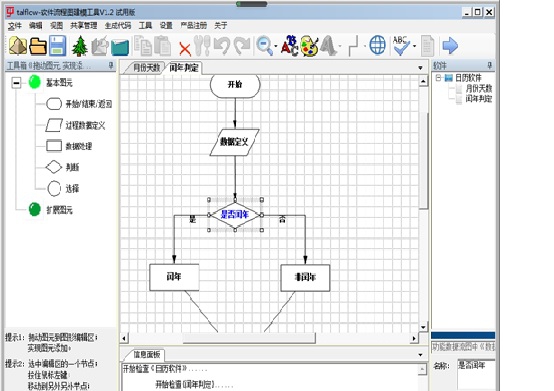Click the new project pyramid icon

point(18,46)
